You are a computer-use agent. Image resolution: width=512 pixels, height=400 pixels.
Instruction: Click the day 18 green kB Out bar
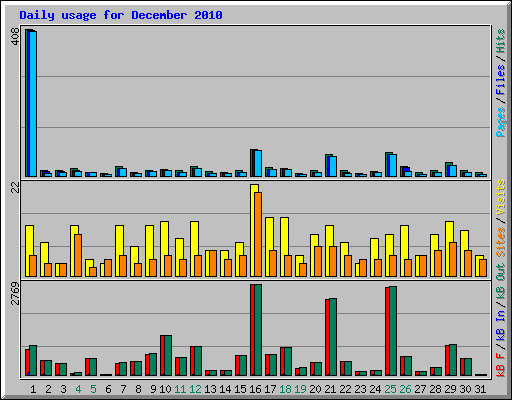pyautogui.click(x=288, y=361)
